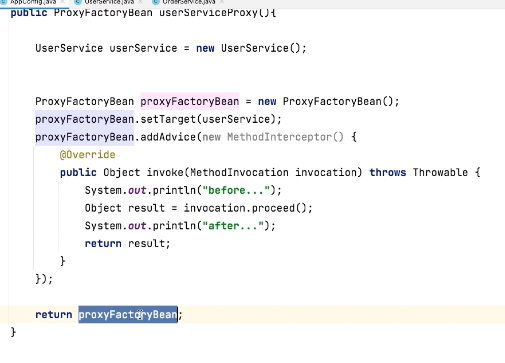Click the throws keyword
The width and height of the screenshot is (505, 363).
pos(388,172)
